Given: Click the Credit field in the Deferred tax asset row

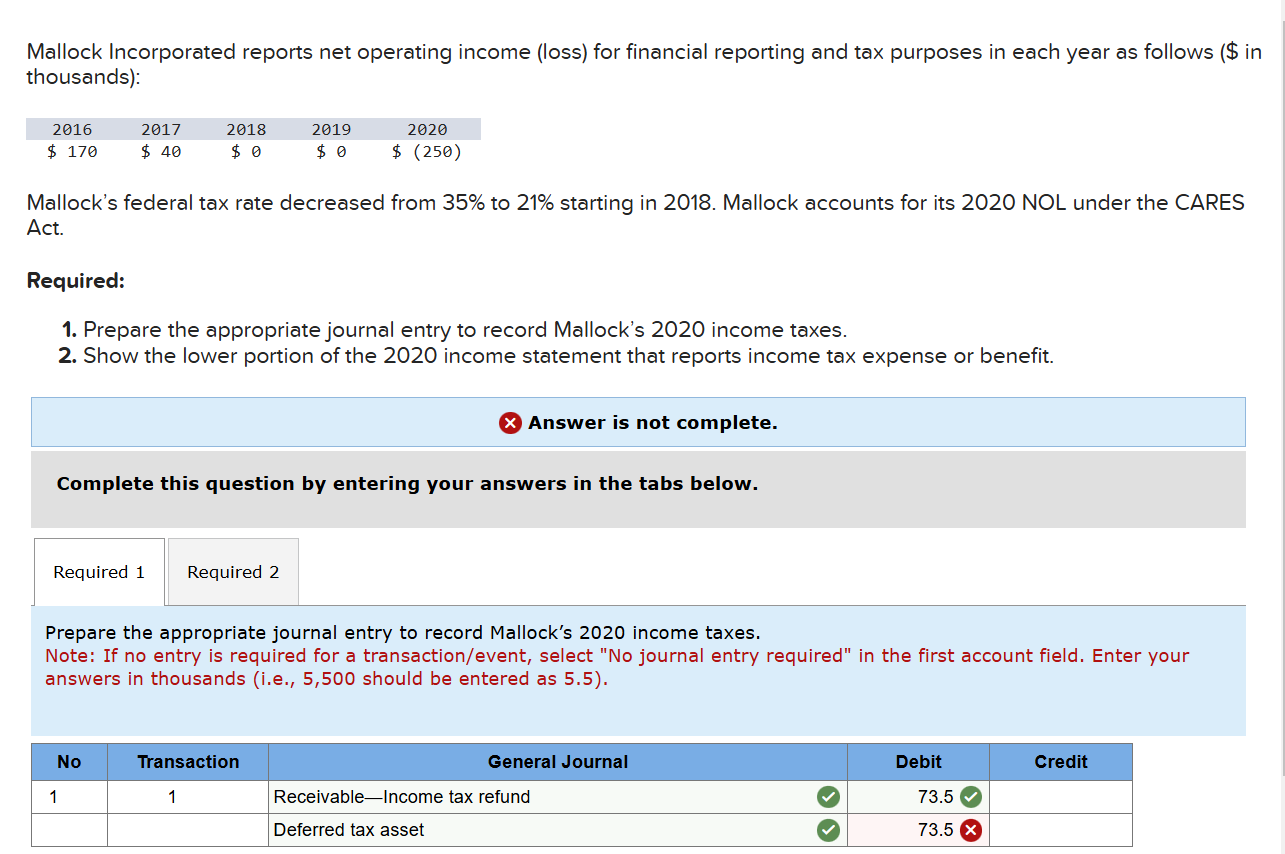Looking at the screenshot, I should [1060, 829].
